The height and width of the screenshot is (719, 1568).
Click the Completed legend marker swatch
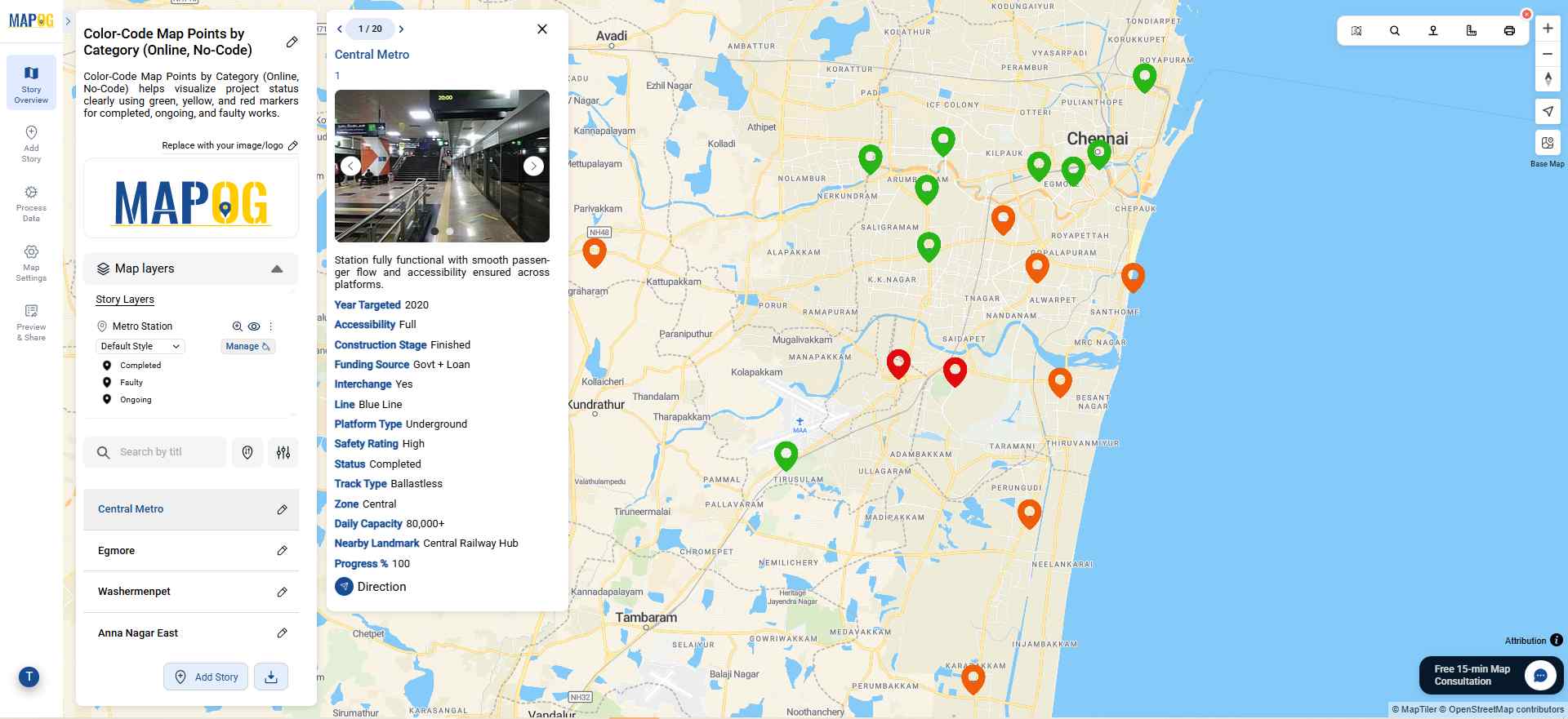tap(107, 366)
